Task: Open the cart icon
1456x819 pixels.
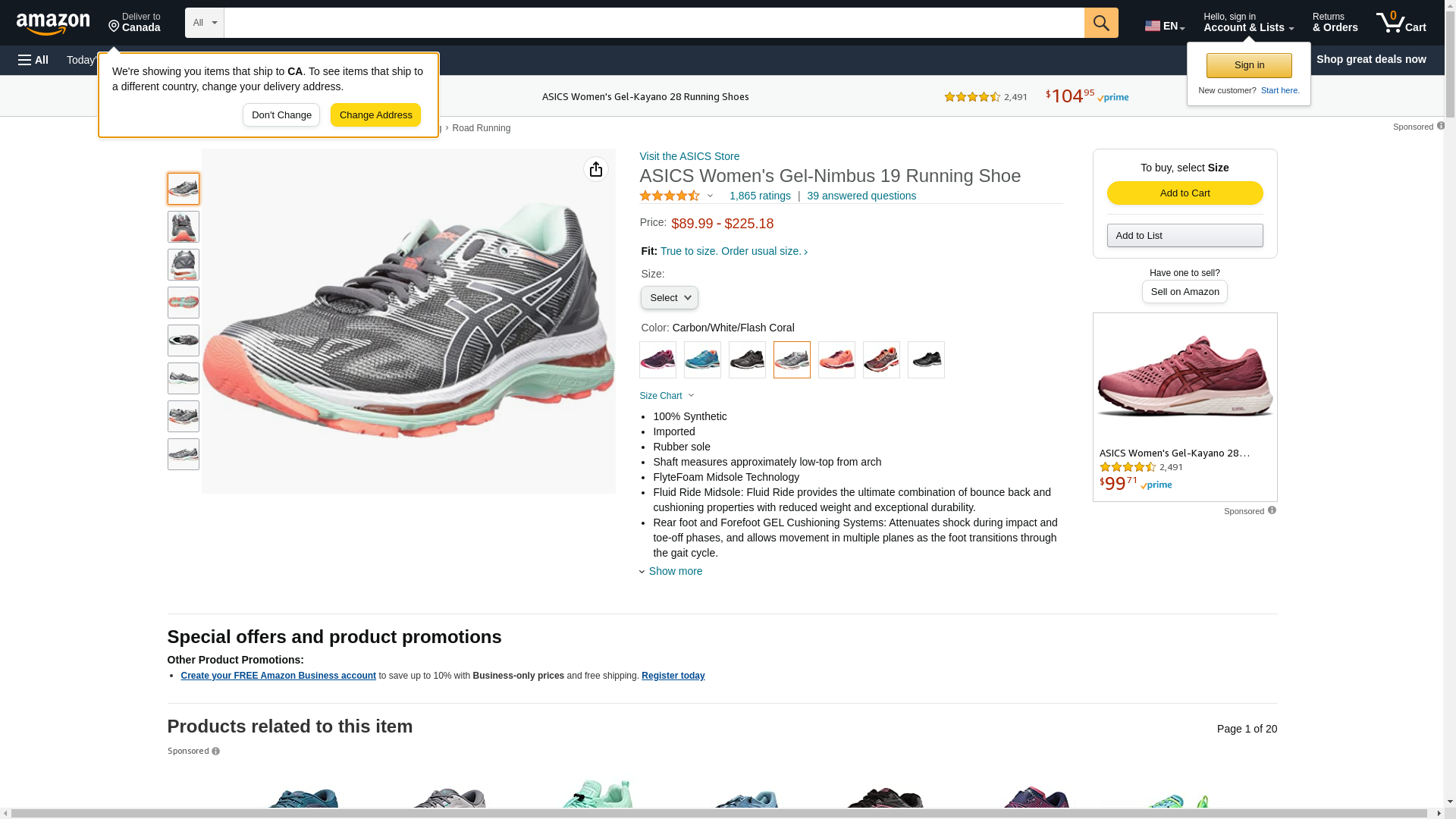Action: point(1401,23)
